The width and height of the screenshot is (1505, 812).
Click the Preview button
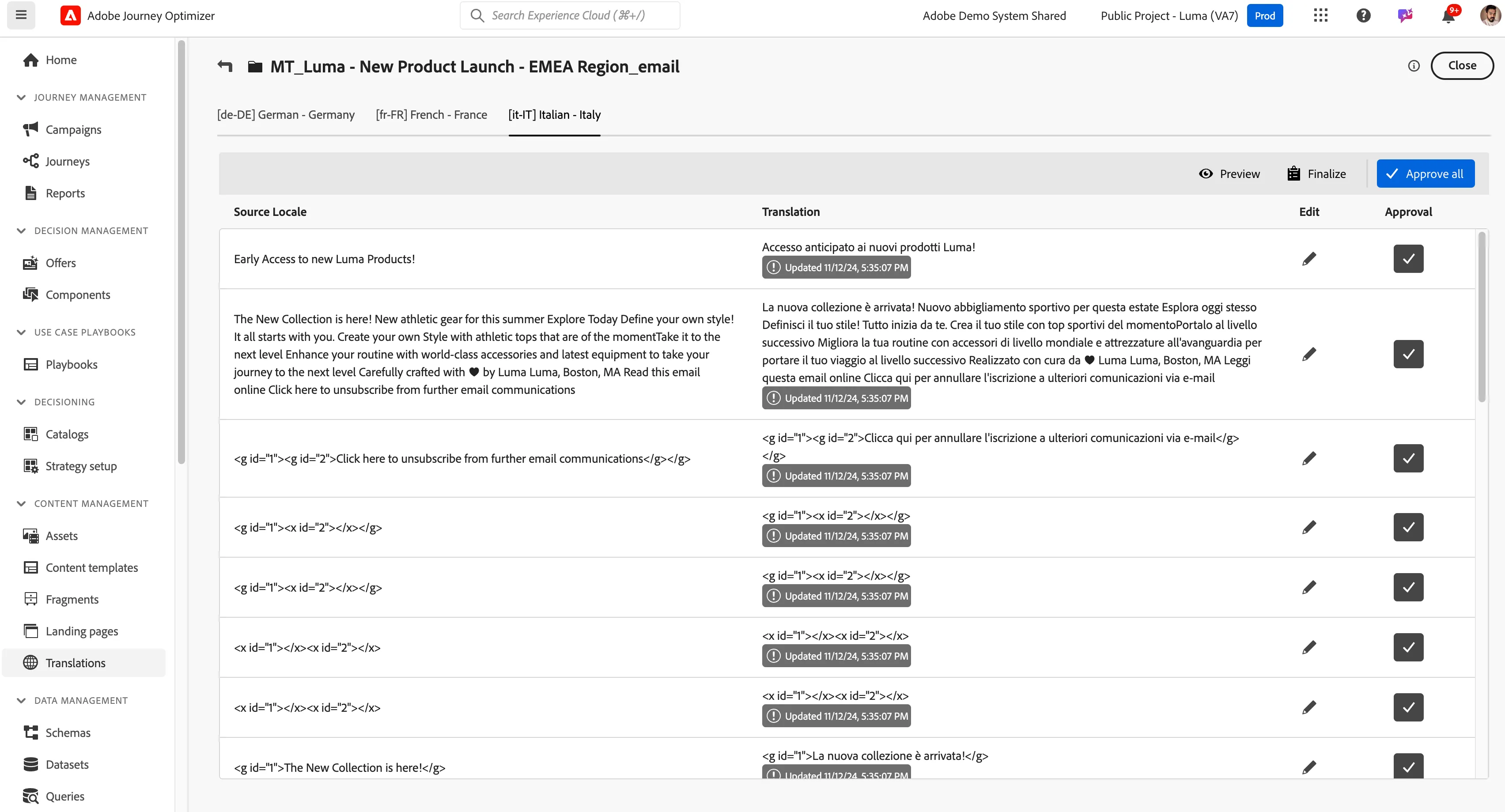pos(1229,174)
